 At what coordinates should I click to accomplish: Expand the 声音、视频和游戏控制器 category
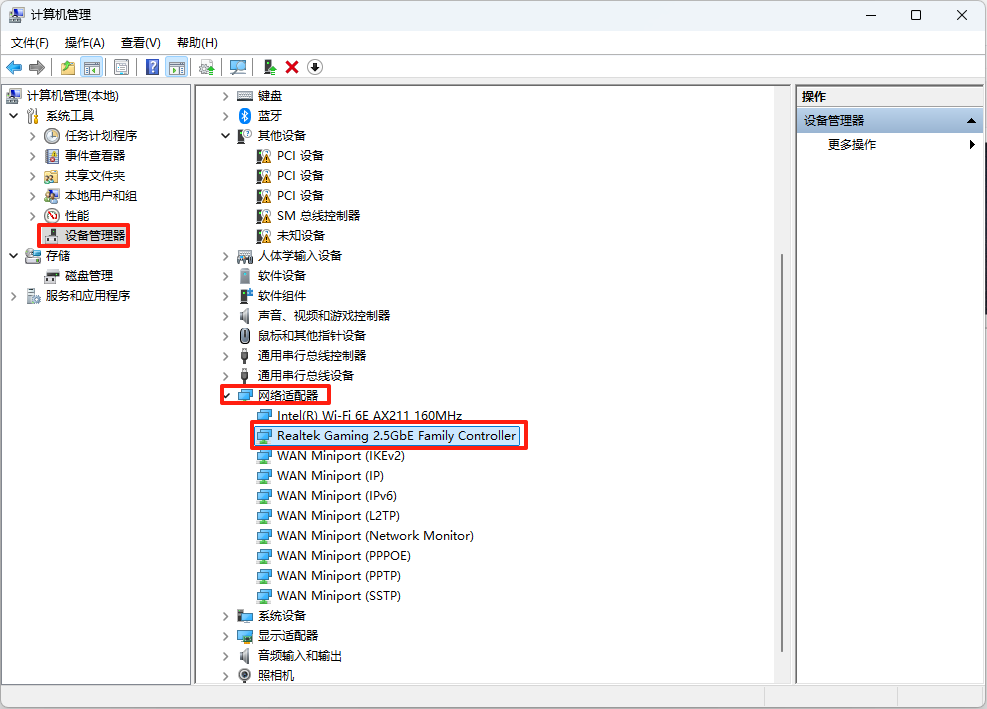click(225, 316)
